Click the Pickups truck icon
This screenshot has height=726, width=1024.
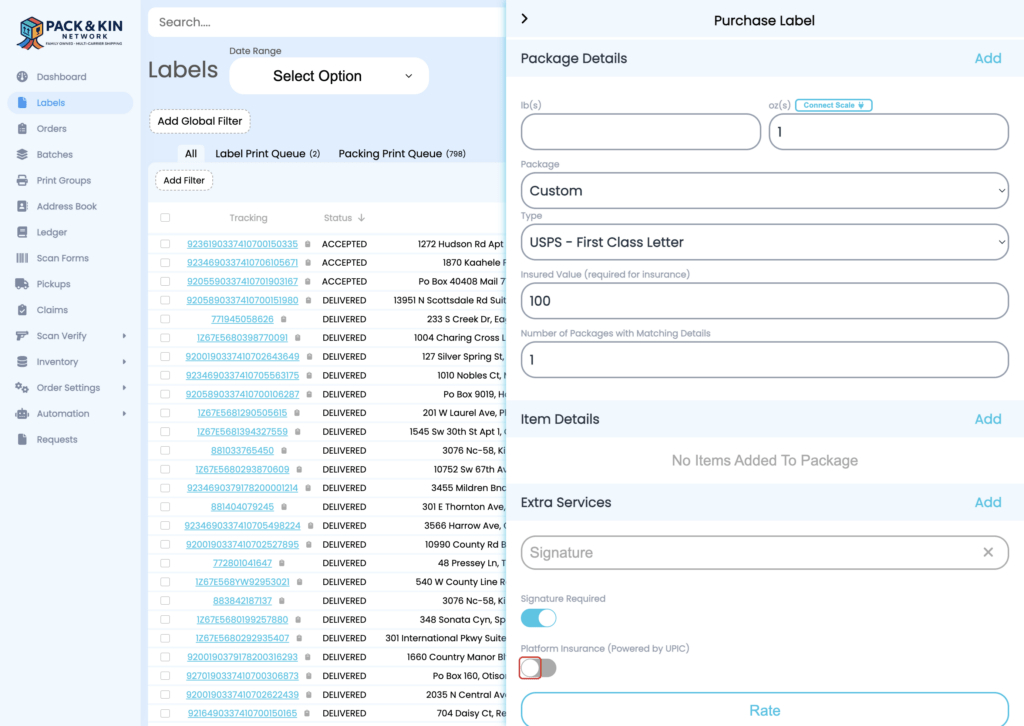[22, 283]
